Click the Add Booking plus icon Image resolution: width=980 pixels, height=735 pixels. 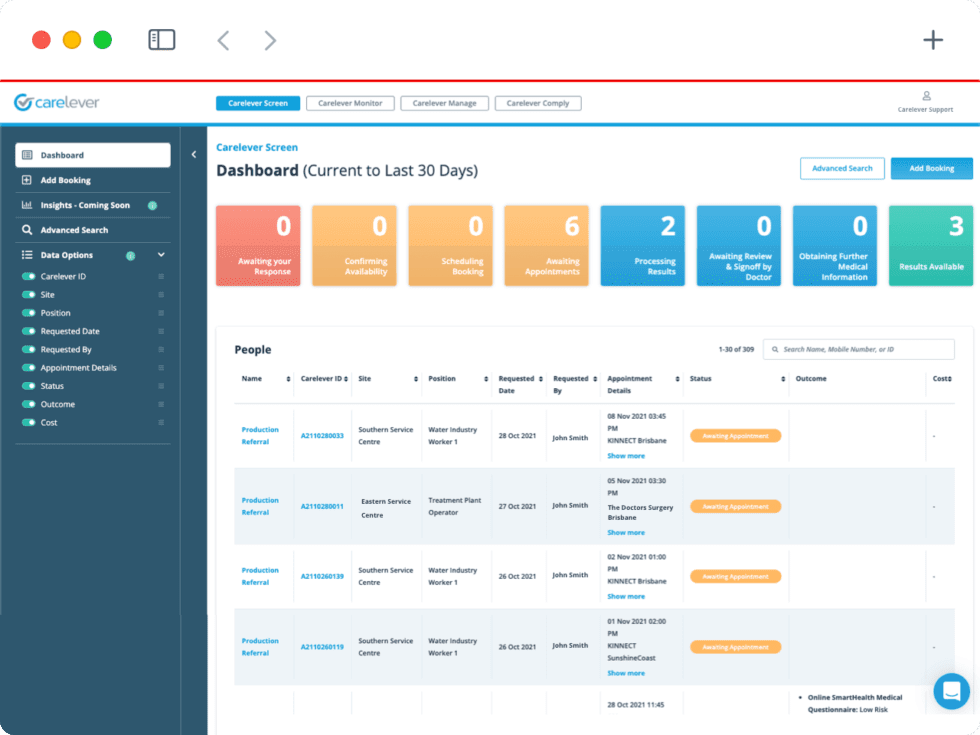[28, 180]
